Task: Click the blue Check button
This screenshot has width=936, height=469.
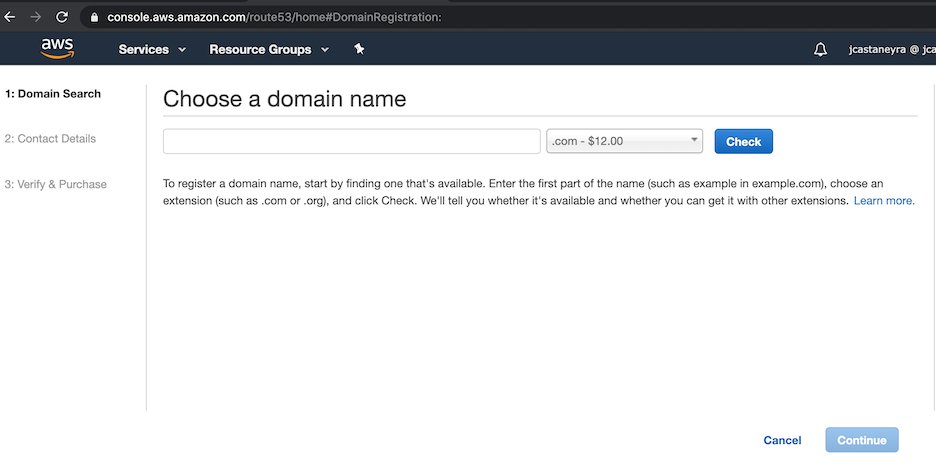Action: point(743,141)
